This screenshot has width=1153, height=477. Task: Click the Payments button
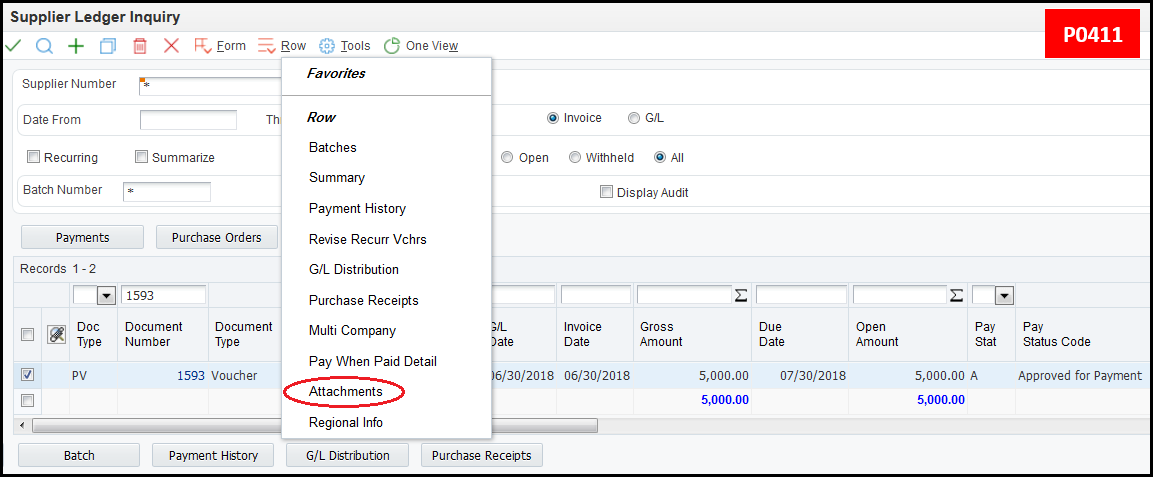(82, 237)
